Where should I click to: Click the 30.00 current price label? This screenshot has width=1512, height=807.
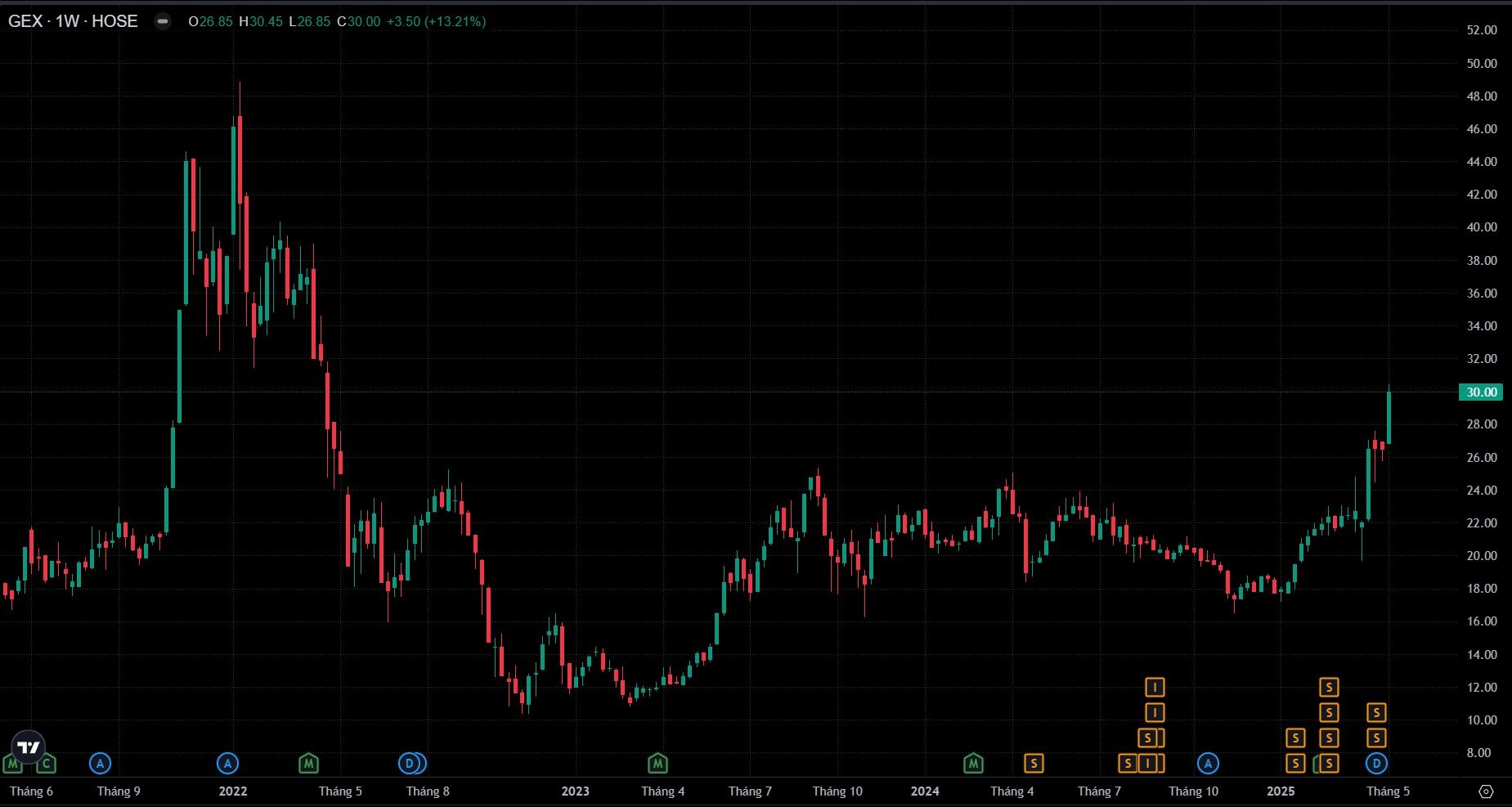click(1481, 392)
